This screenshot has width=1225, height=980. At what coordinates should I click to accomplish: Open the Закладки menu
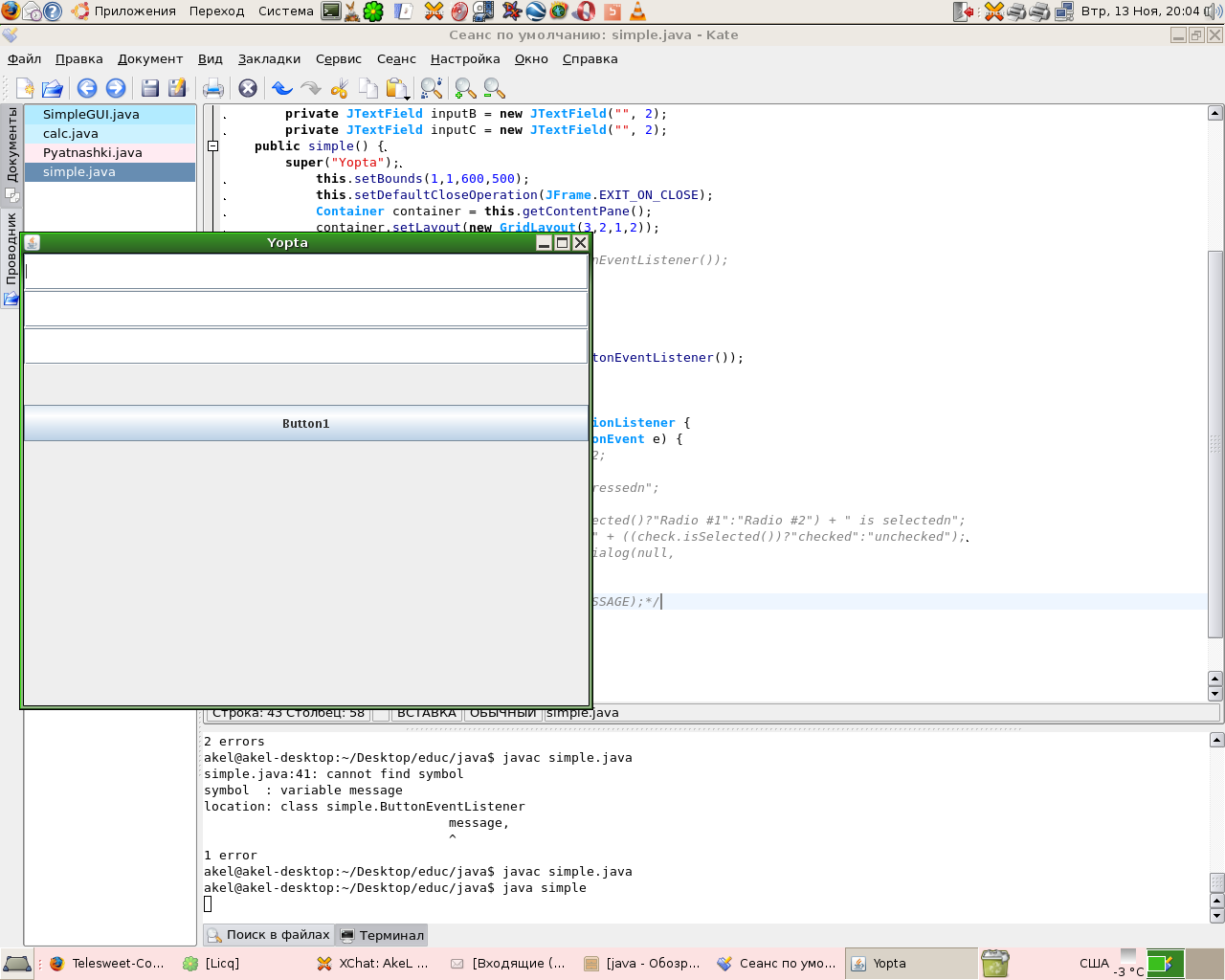pyautogui.click(x=269, y=59)
